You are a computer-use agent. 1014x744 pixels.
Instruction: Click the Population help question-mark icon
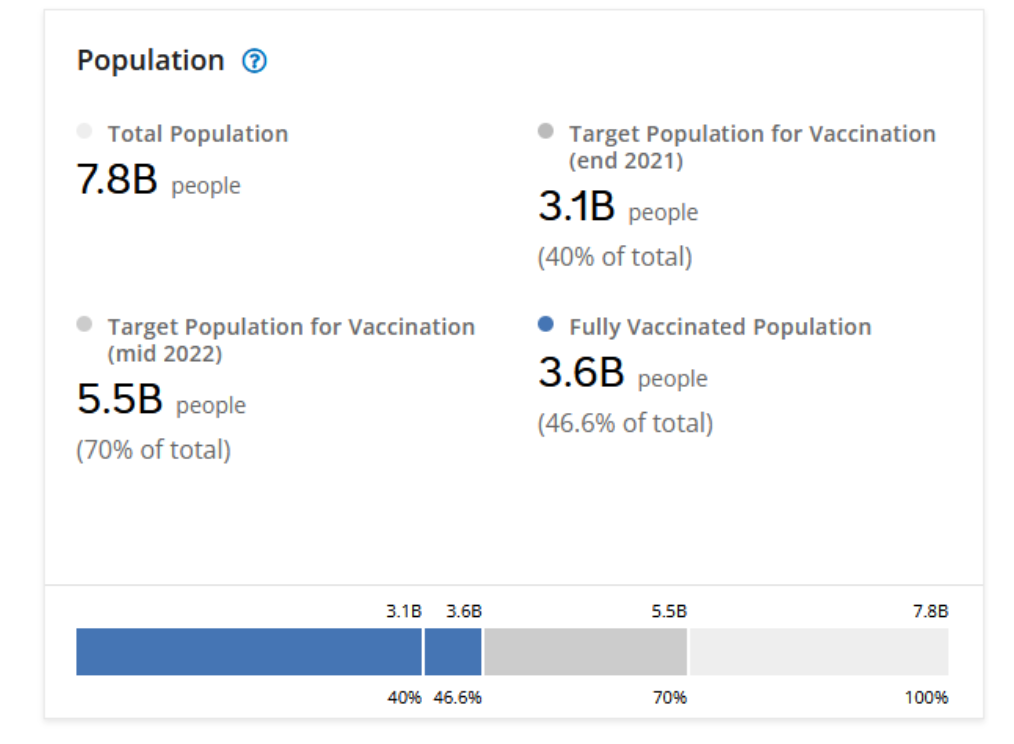point(255,62)
